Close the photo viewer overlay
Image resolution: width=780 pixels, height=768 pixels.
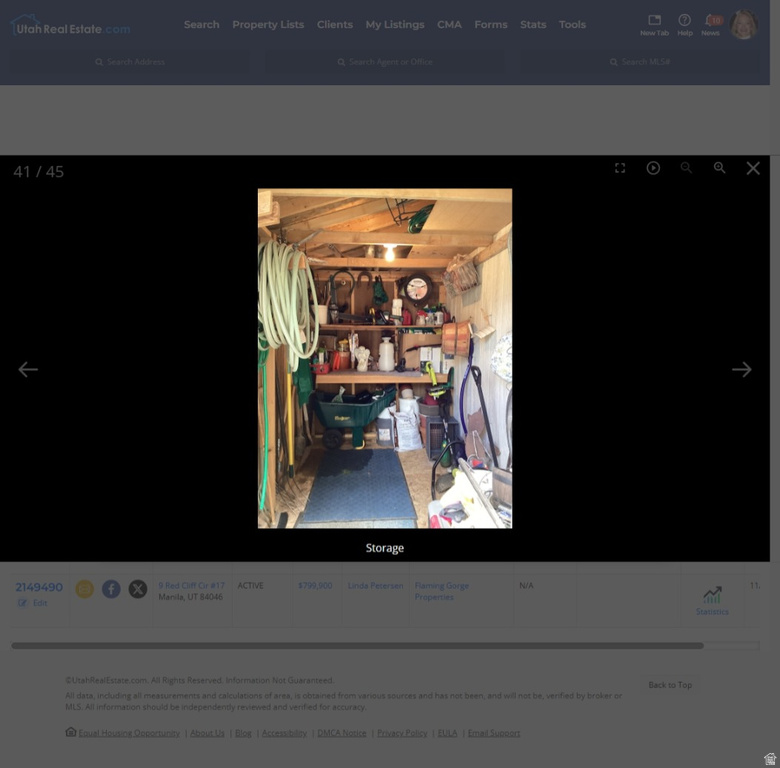click(x=753, y=168)
